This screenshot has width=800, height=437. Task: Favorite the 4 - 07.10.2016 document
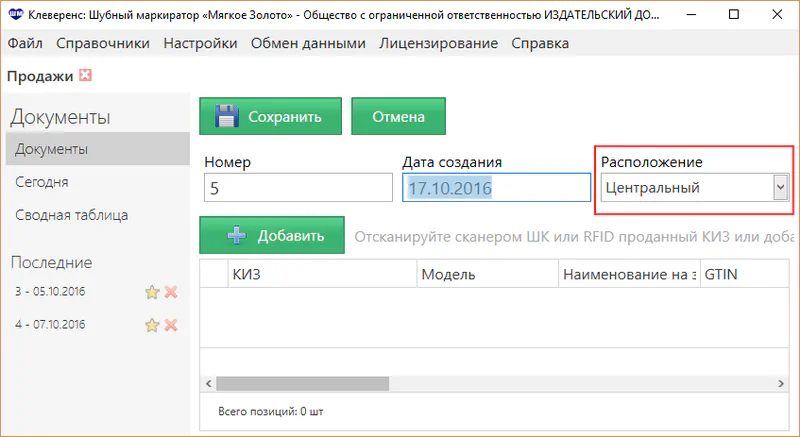coord(152,325)
